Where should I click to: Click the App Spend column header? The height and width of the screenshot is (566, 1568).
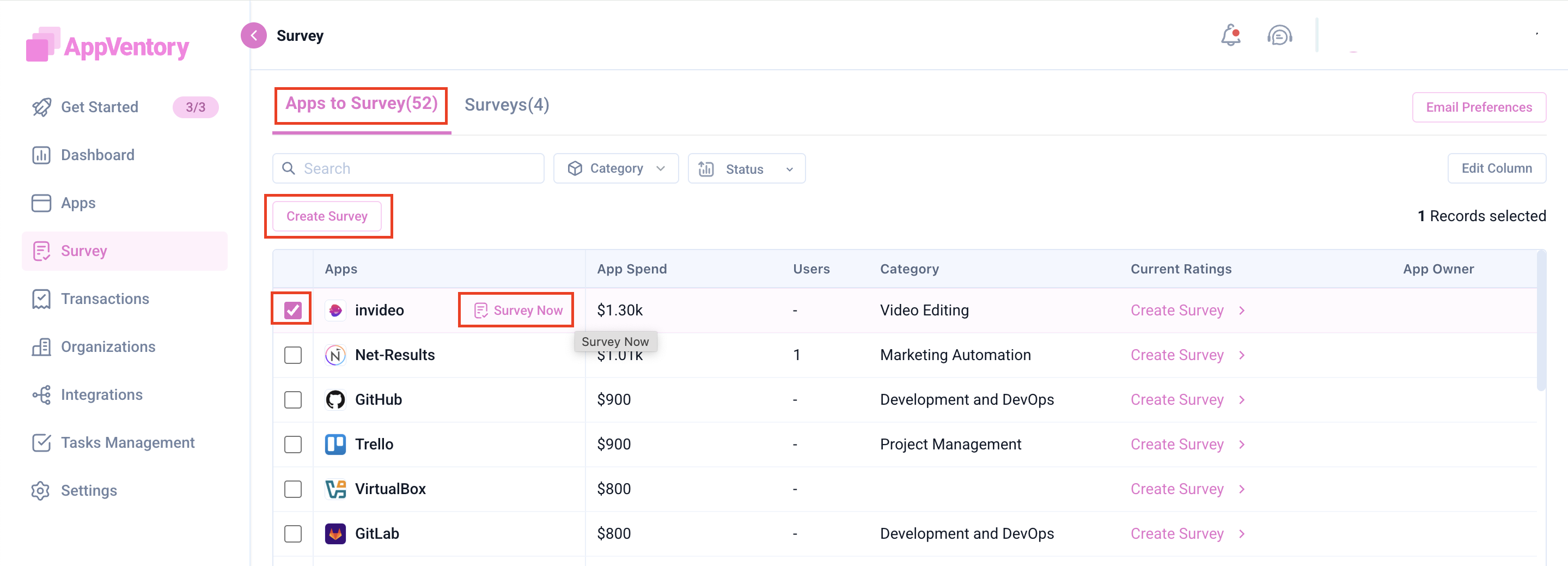632,269
